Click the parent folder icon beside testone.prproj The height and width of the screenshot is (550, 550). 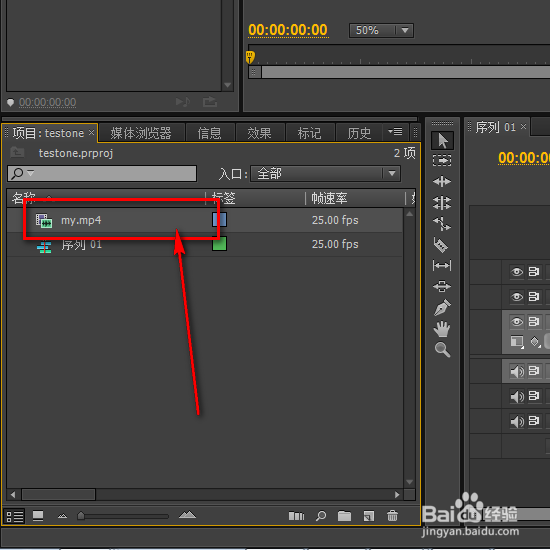tap(17, 153)
